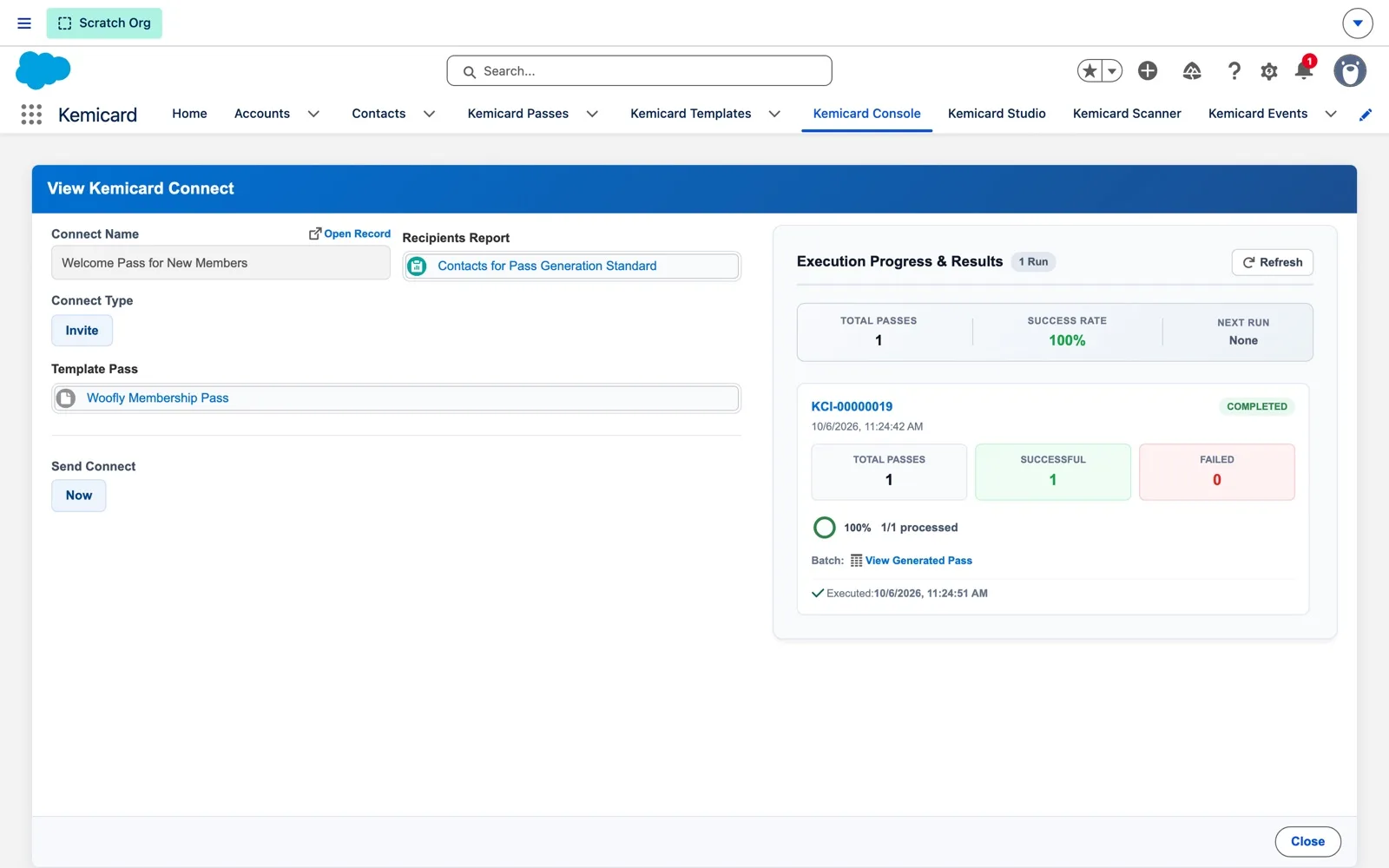
Task: Open the hamburger menu at top left
Action: click(x=24, y=23)
